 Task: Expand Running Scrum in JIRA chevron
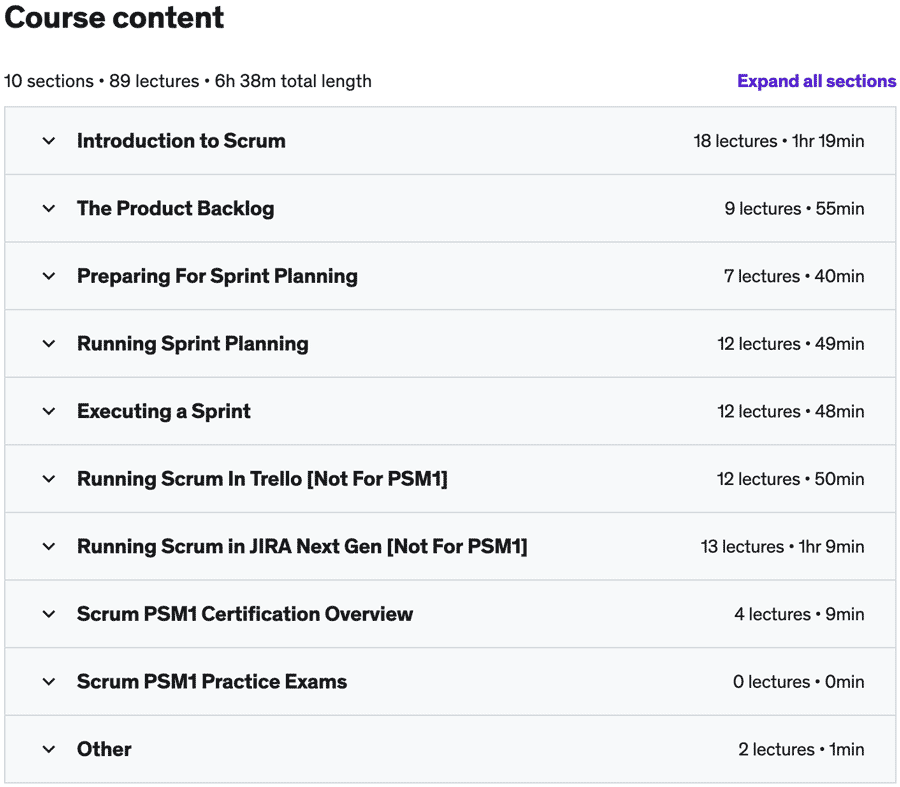point(49,546)
